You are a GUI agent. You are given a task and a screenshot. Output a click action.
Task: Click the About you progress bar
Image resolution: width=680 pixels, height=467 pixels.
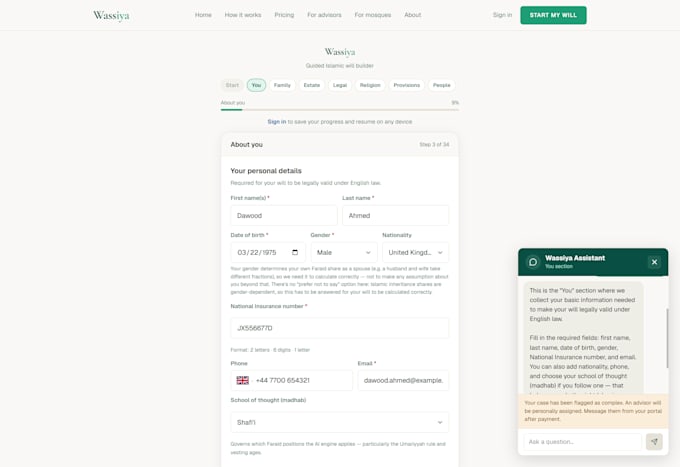340,110
